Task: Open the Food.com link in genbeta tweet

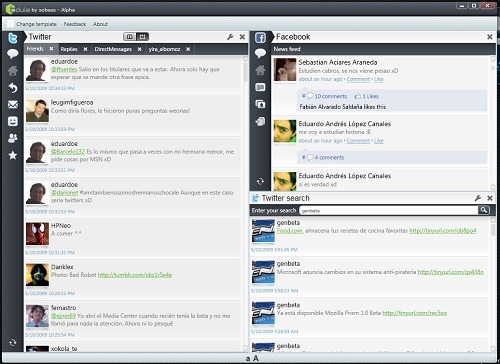Action: (290, 231)
